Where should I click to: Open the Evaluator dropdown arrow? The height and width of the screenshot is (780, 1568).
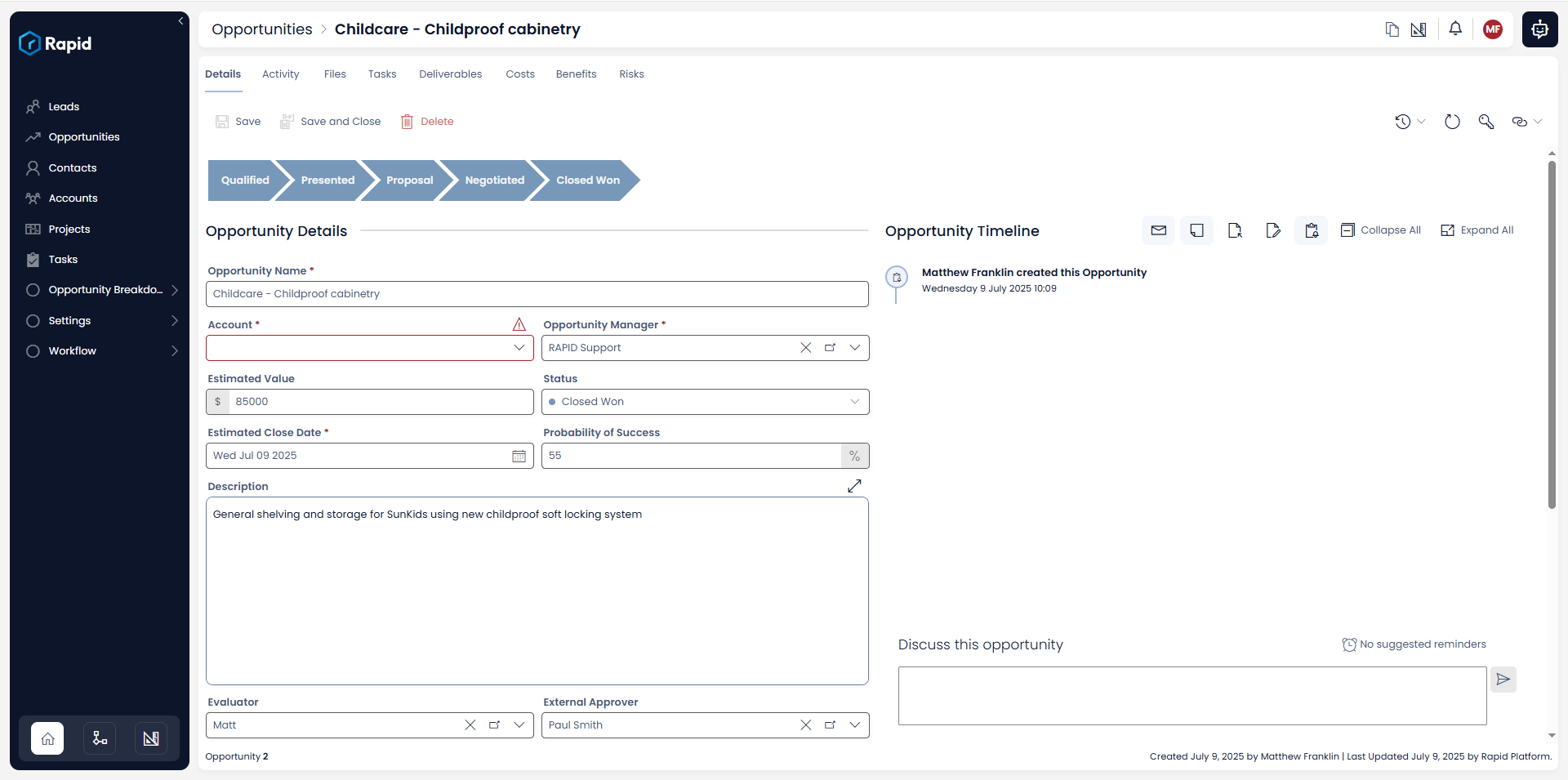tap(519, 725)
